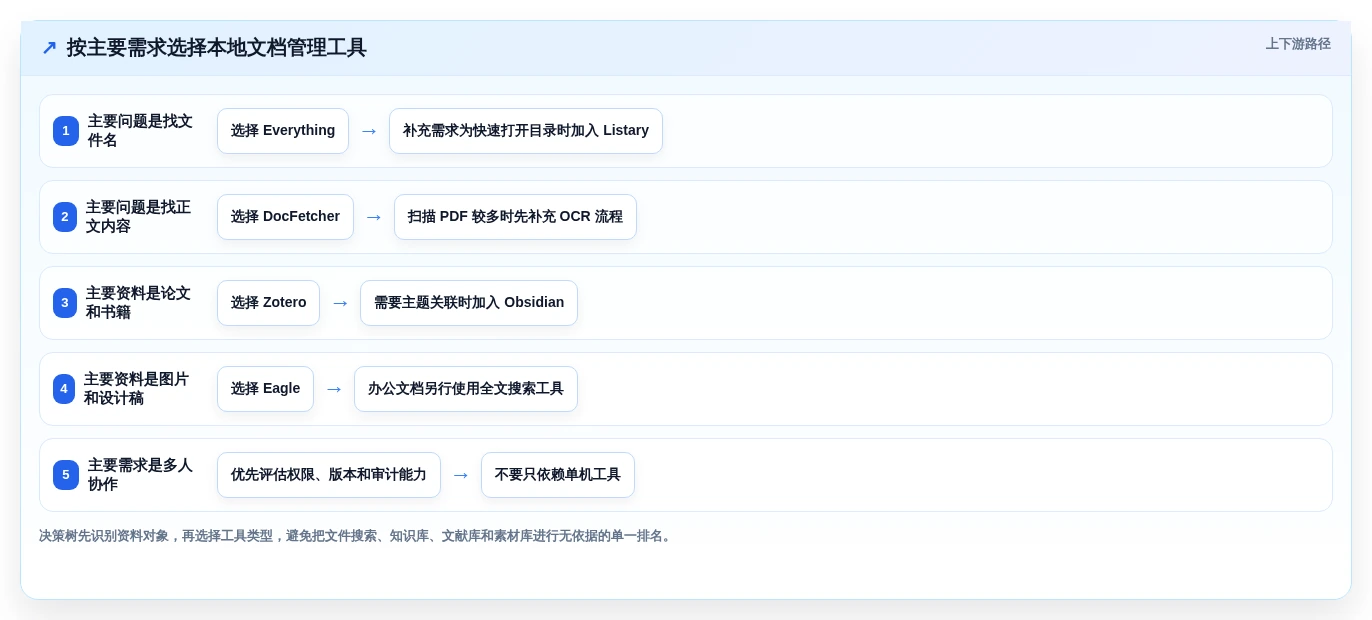Click the 主要问题是找文件名 label

(140, 131)
